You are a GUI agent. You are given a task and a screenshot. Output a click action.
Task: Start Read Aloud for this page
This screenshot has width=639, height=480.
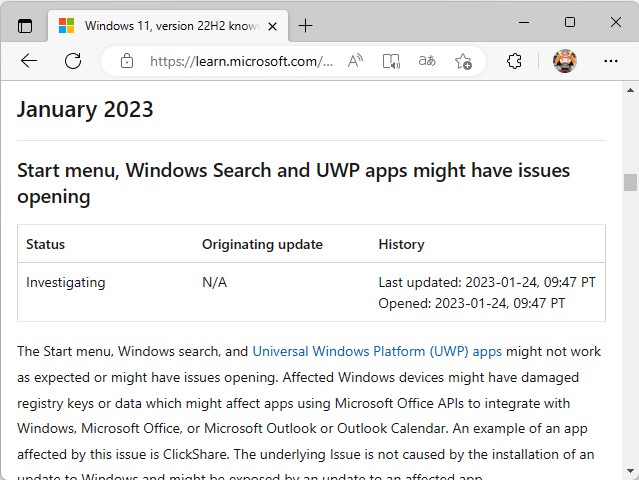355,61
